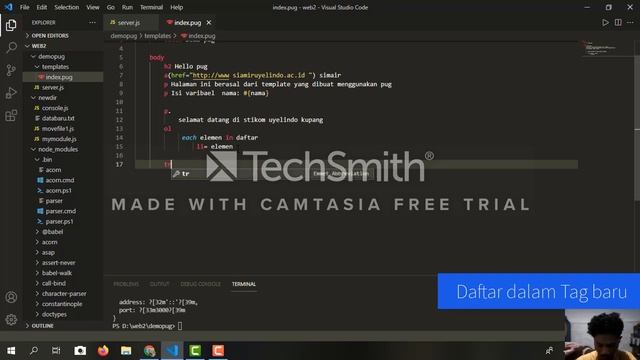This screenshot has width=640, height=360.
Task: Open the Help menu
Action: click(x=176, y=7)
